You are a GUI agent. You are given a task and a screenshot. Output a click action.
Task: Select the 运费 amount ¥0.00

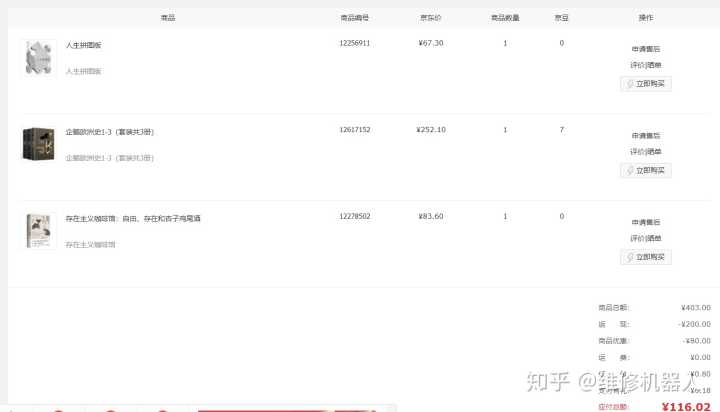coord(700,357)
